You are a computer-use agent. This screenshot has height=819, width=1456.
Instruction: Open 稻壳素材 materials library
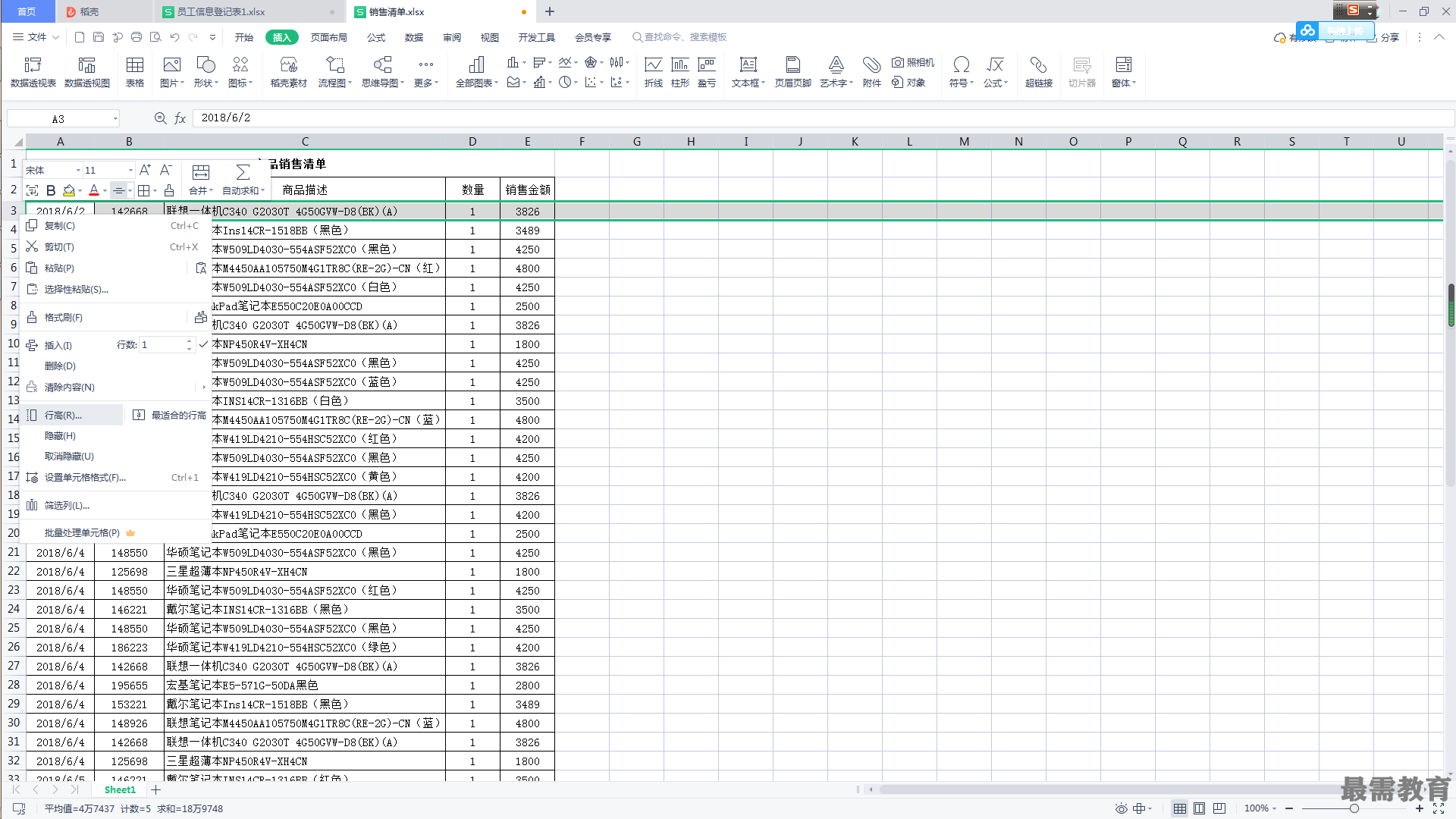[289, 72]
